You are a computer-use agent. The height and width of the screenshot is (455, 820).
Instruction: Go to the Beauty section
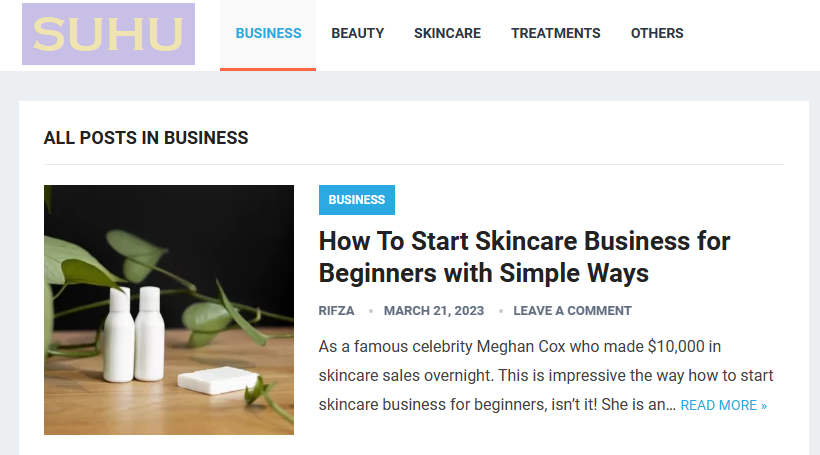click(357, 33)
